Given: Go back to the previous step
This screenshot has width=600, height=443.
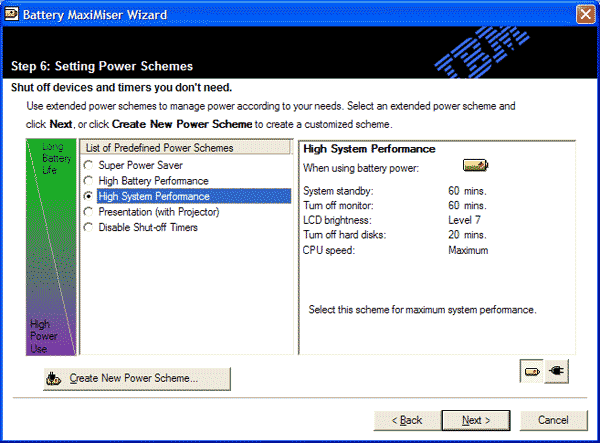Looking at the screenshot, I should click(x=407, y=420).
